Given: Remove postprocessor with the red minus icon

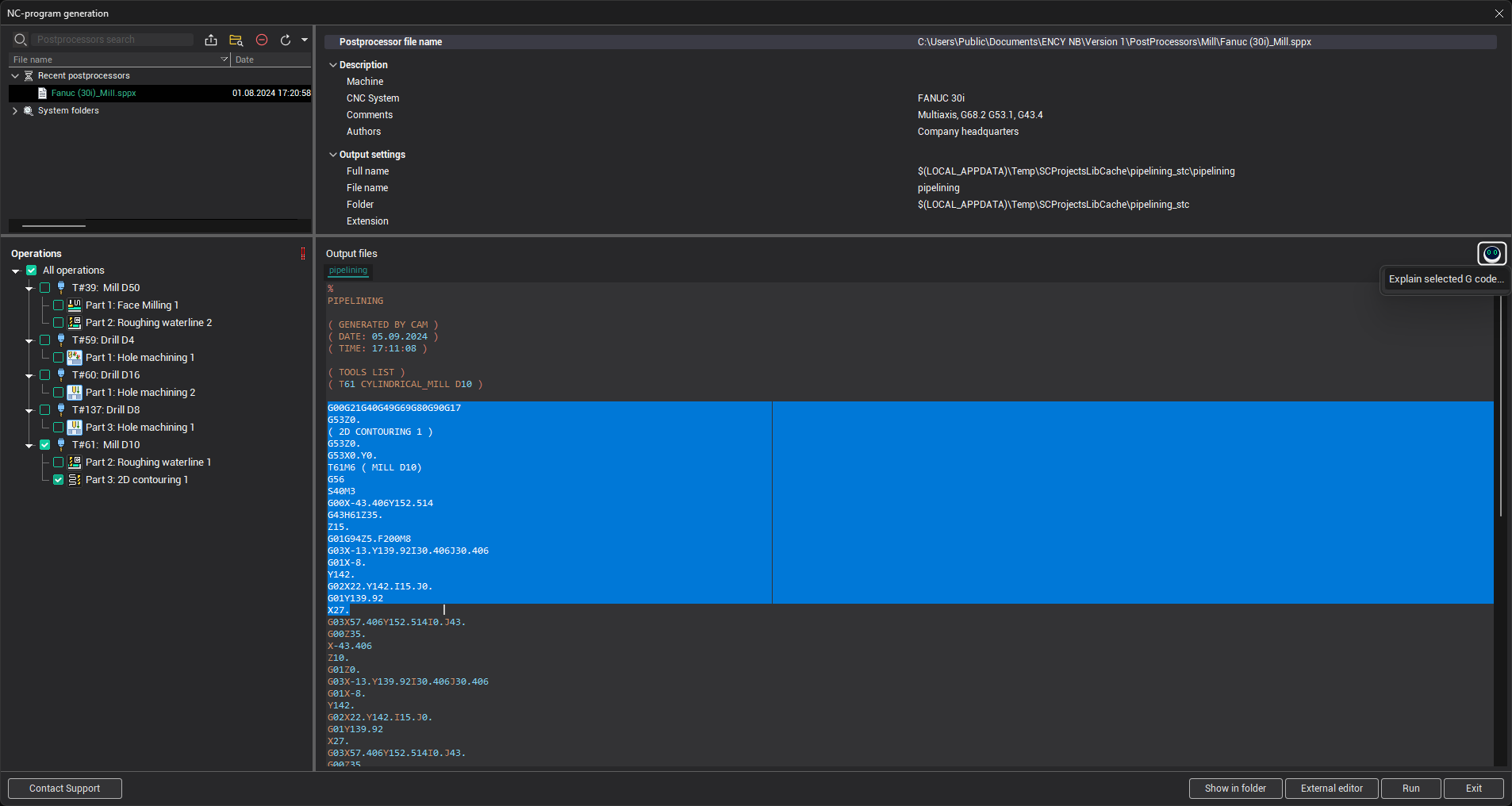Looking at the screenshot, I should [262, 40].
